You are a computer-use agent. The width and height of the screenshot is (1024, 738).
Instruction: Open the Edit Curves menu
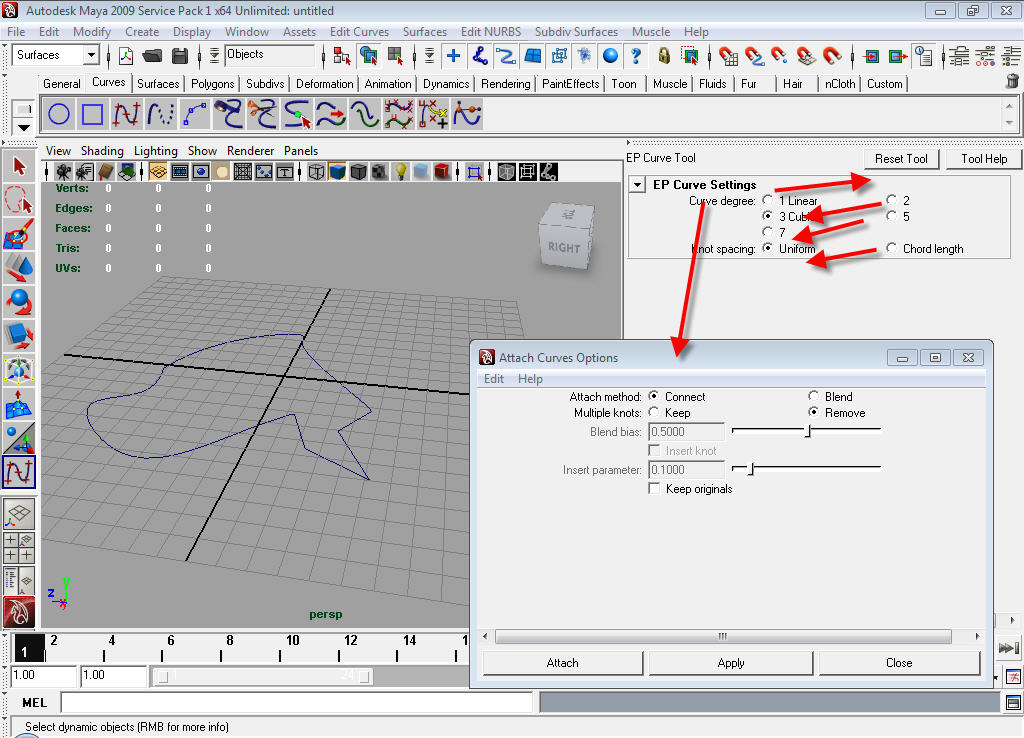(359, 31)
